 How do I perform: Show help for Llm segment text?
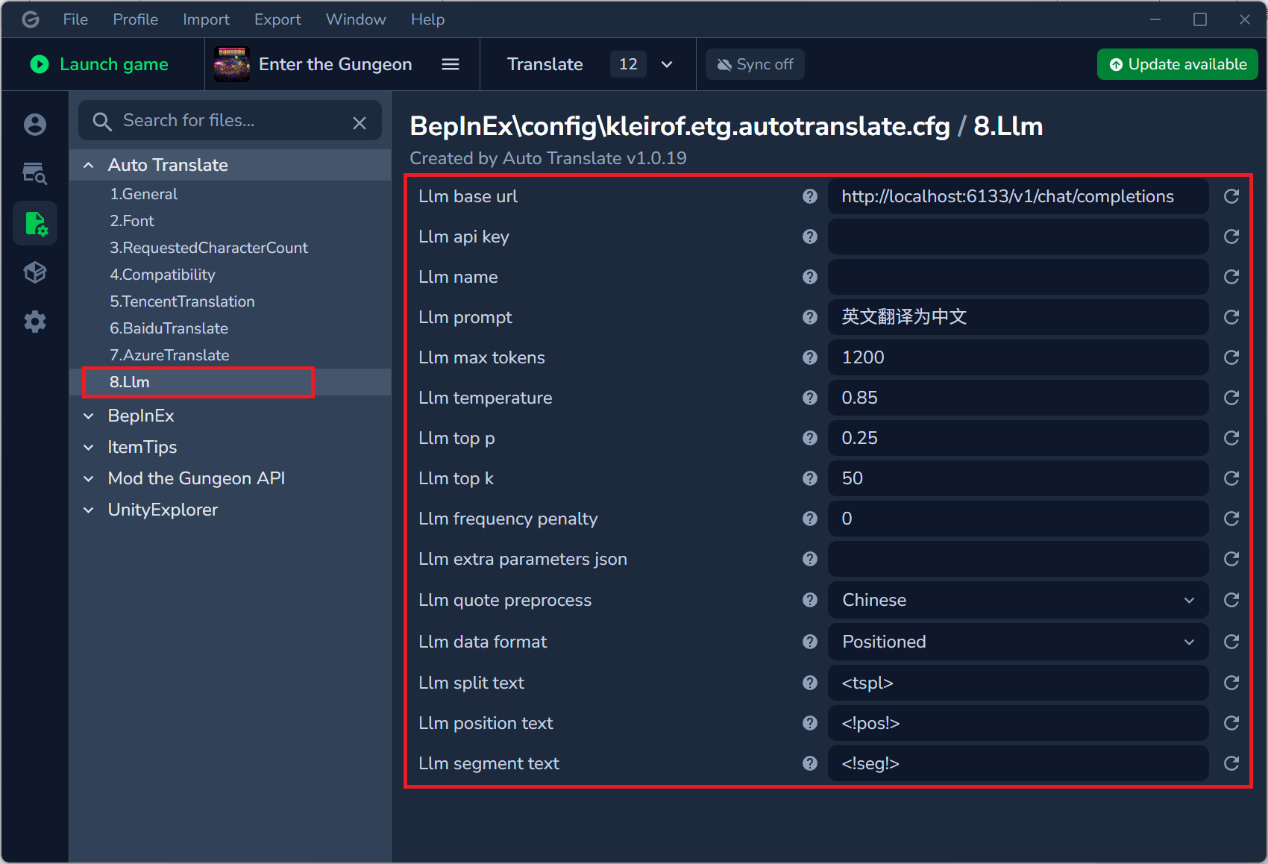810,763
